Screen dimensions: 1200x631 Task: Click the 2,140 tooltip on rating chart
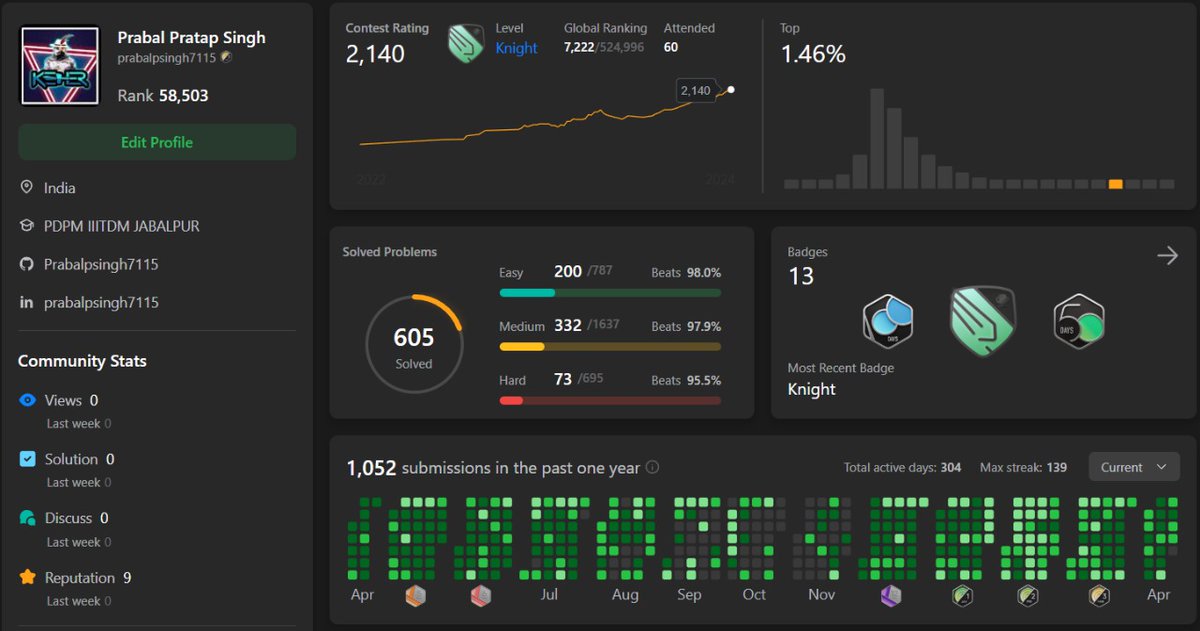point(696,90)
